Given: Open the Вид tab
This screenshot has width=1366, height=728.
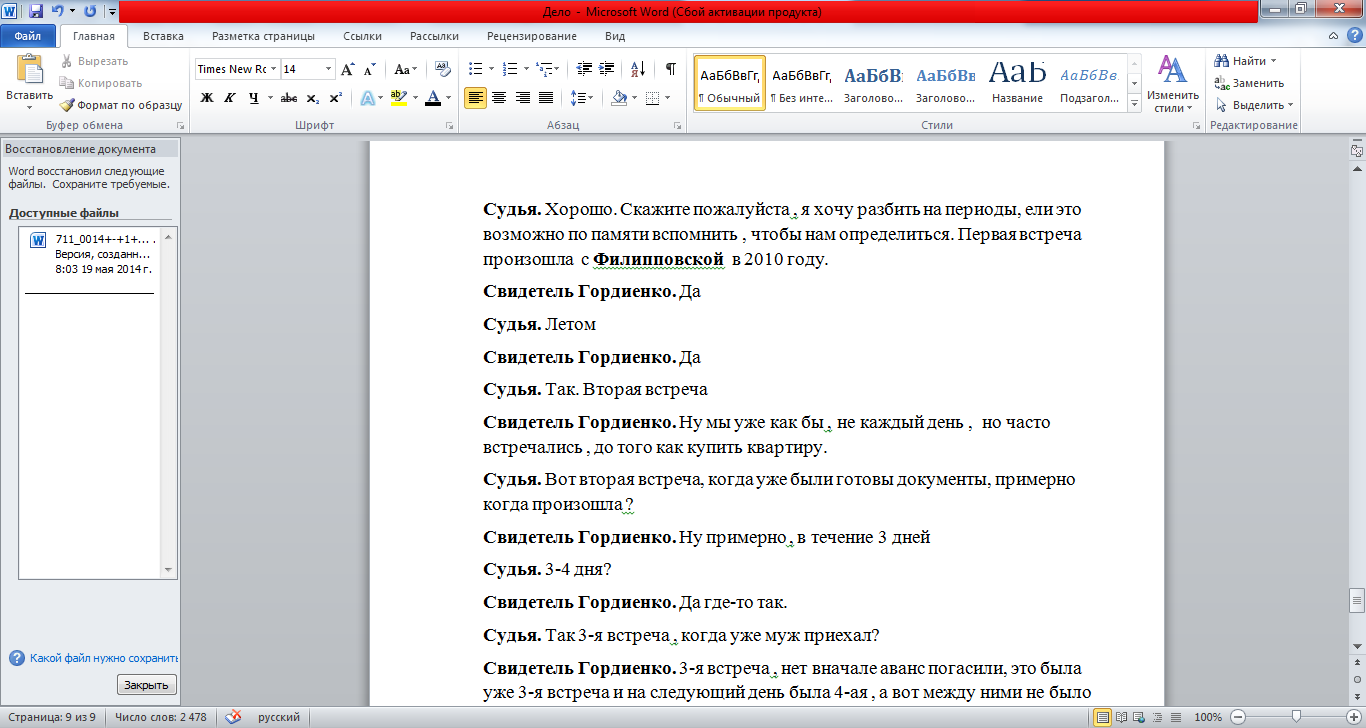Looking at the screenshot, I should click(615, 36).
